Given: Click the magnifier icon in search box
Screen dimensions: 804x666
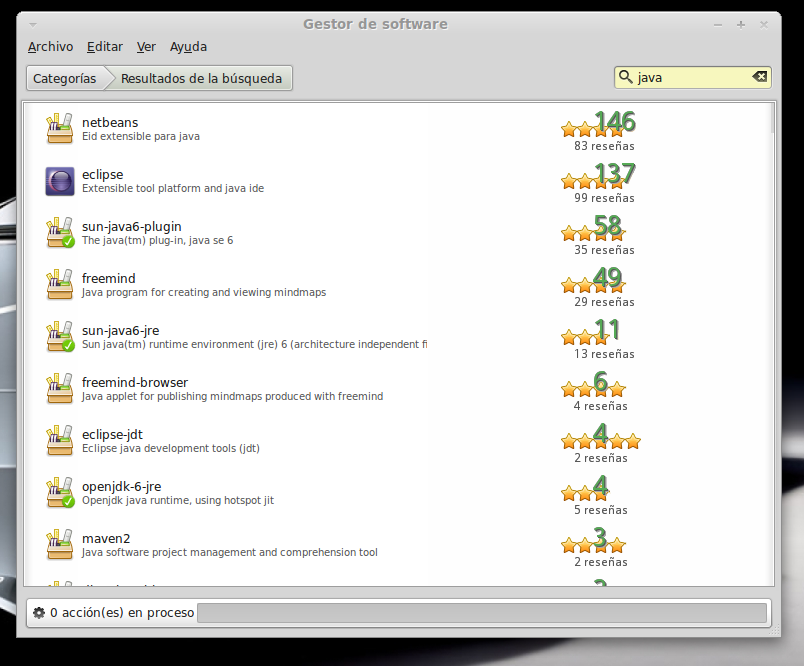Looking at the screenshot, I should (626, 77).
